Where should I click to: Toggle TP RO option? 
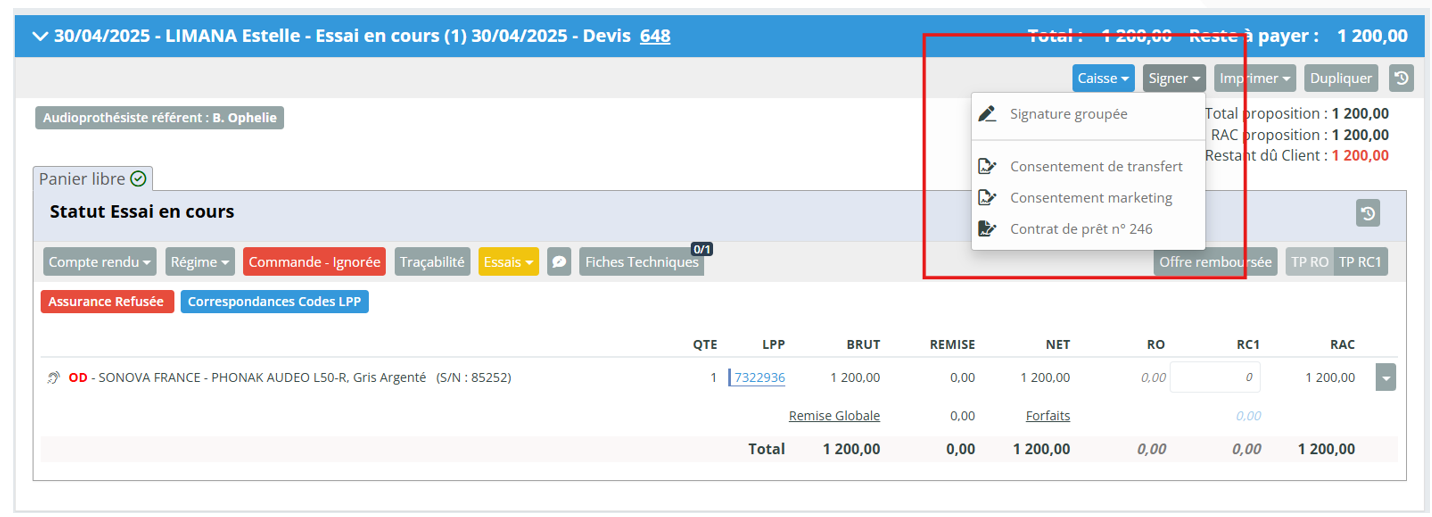[1310, 262]
